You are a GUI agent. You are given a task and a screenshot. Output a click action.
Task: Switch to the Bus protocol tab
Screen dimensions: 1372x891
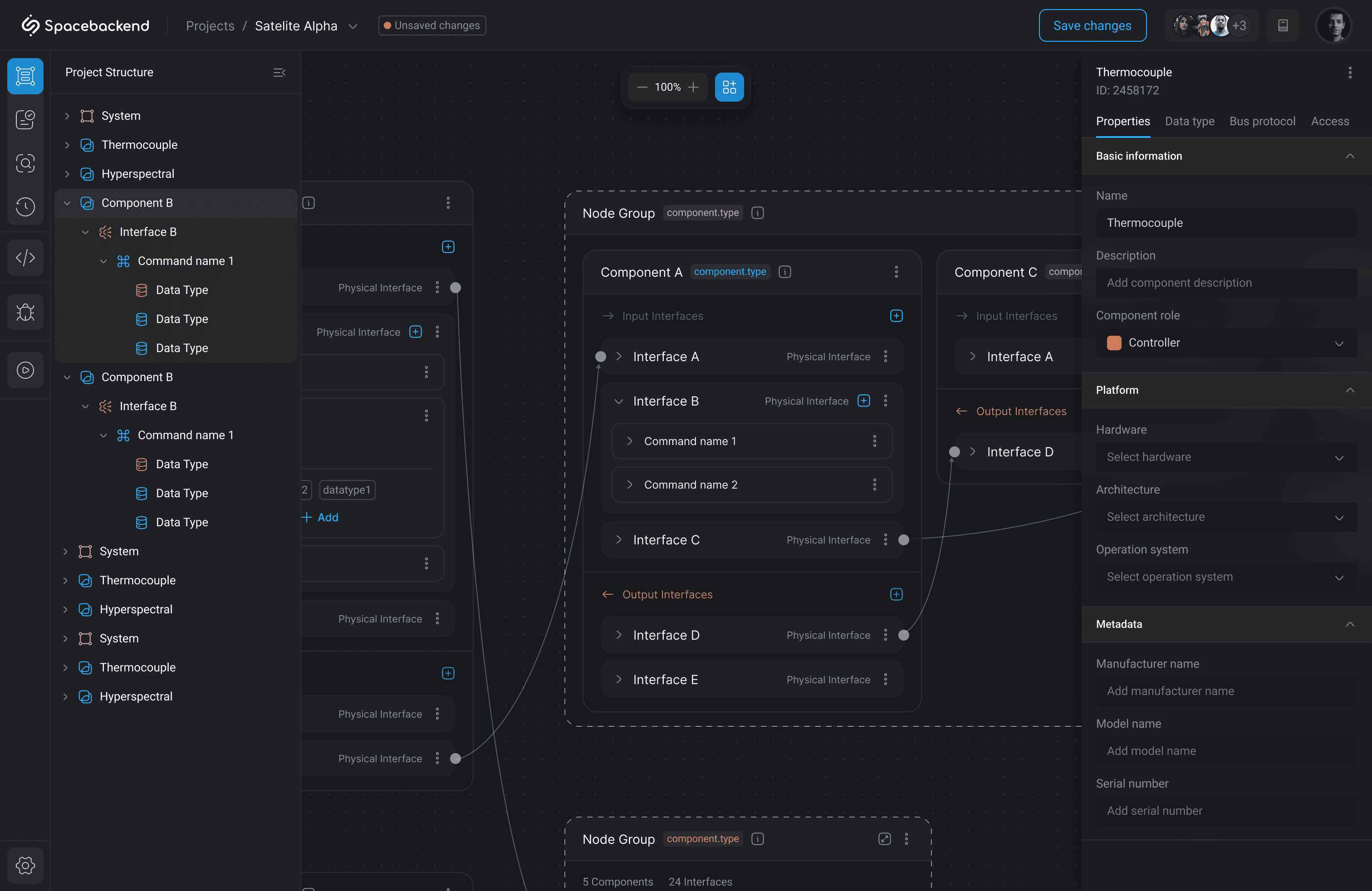pyautogui.click(x=1262, y=122)
